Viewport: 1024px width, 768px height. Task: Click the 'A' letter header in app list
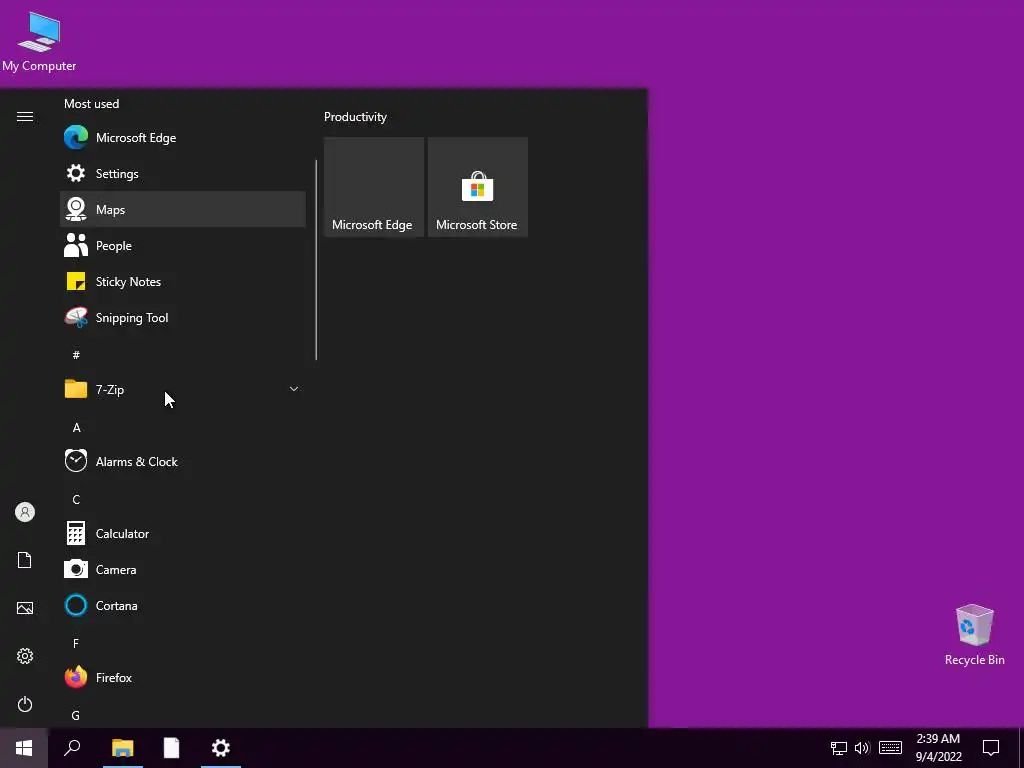[76, 428]
